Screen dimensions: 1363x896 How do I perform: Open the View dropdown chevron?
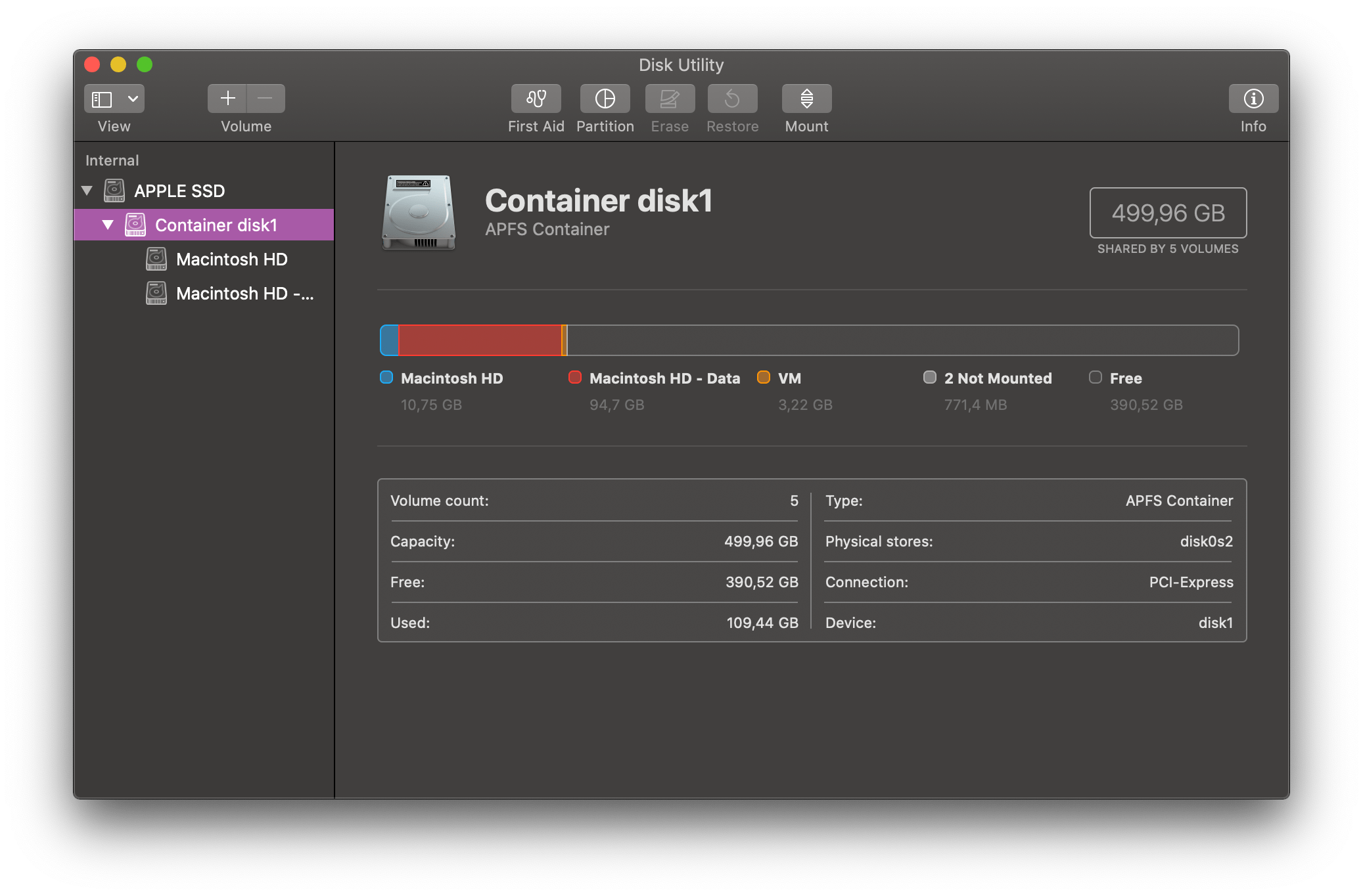[133, 99]
